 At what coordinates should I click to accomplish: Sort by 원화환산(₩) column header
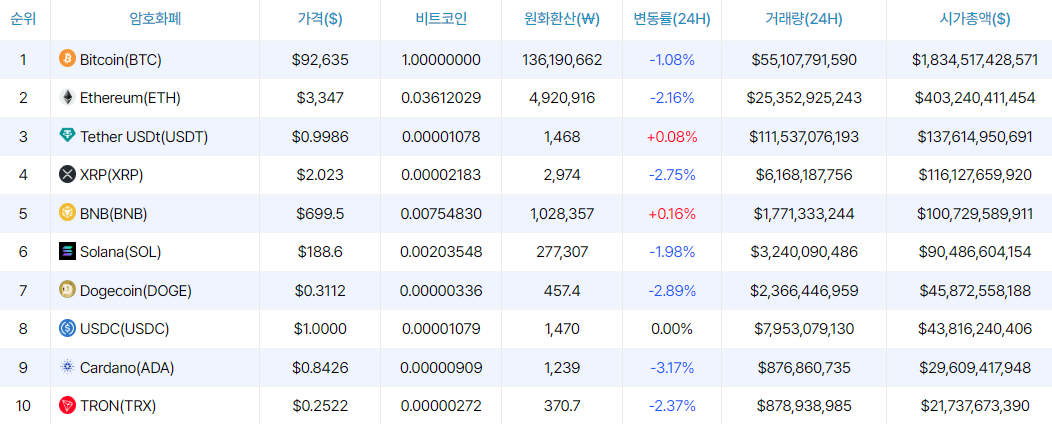(x=562, y=19)
